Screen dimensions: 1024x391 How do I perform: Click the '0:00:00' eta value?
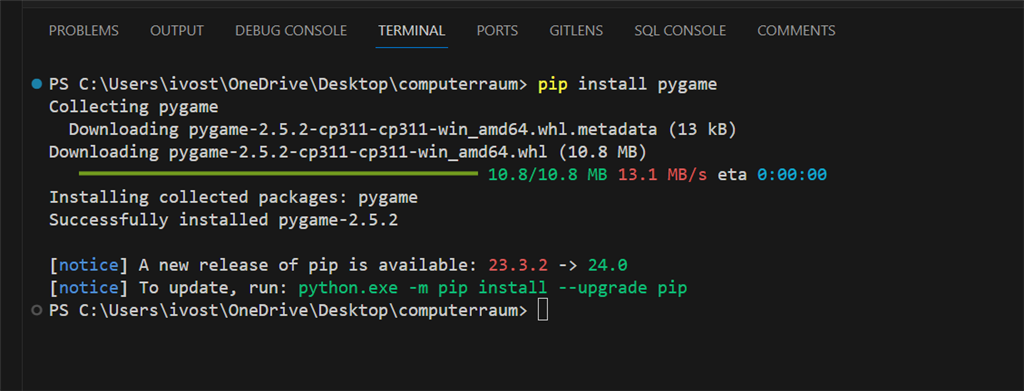pos(792,175)
